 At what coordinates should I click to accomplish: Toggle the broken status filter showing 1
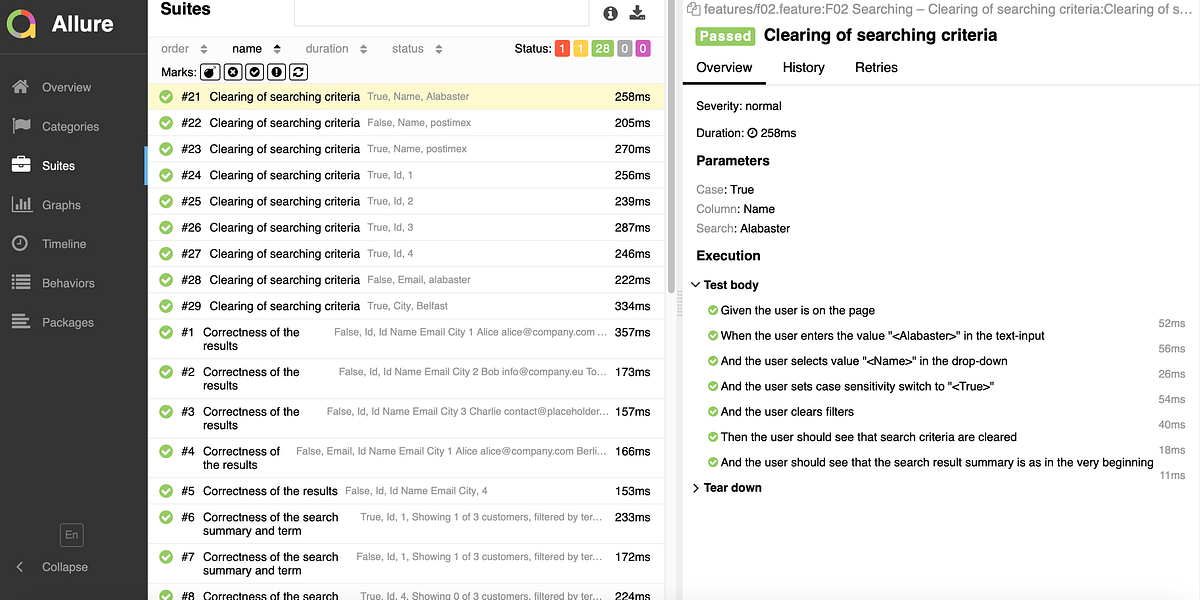pyautogui.click(x=580, y=48)
